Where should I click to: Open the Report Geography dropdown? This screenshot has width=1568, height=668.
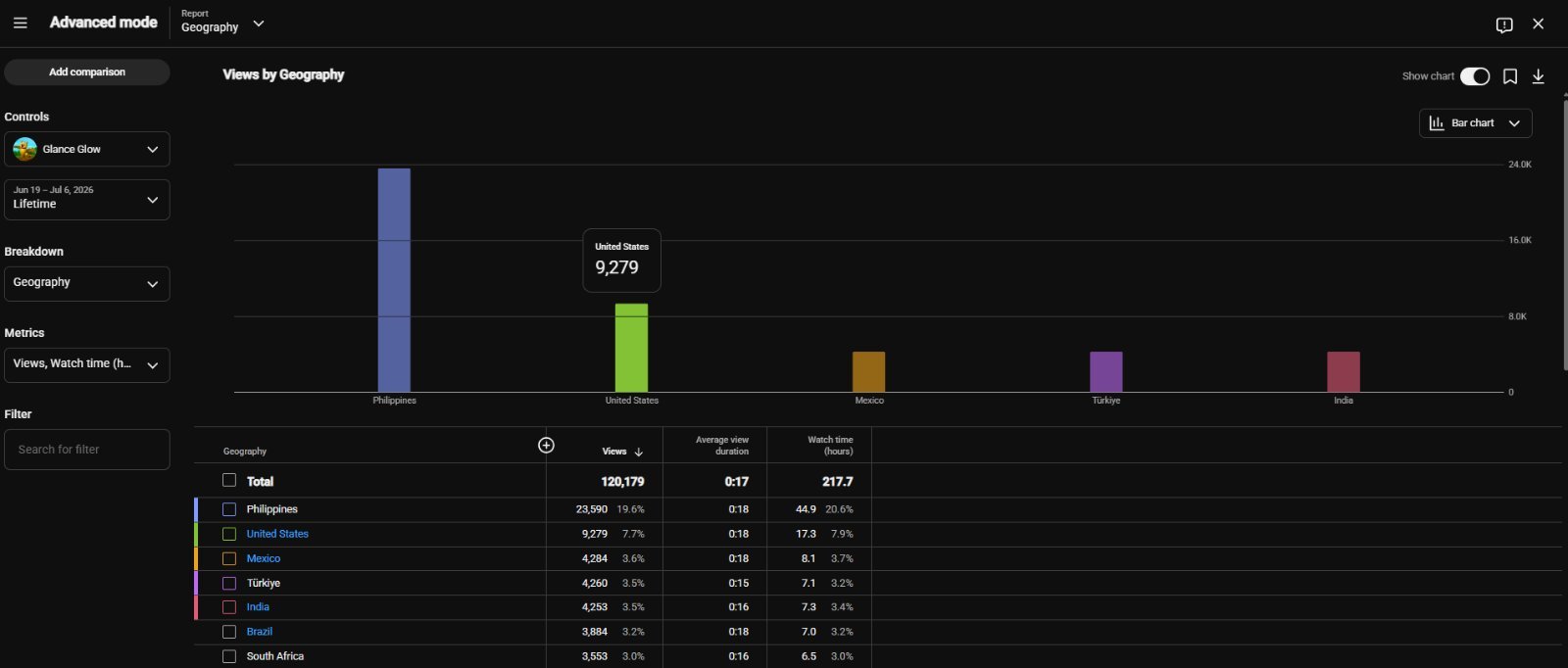click(223, 23)
